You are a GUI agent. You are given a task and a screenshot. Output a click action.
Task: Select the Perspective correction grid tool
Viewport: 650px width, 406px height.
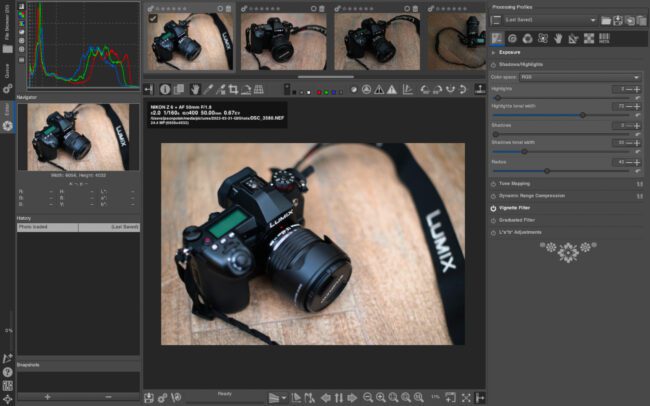(x=259, y=89)
